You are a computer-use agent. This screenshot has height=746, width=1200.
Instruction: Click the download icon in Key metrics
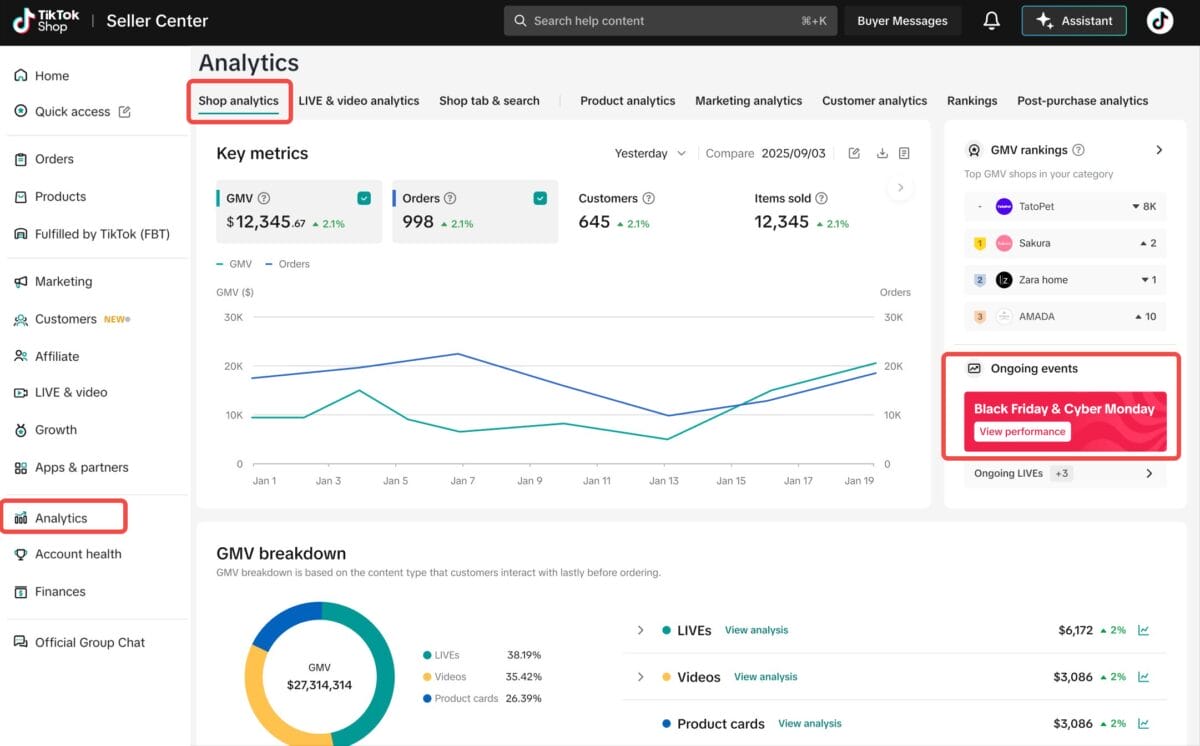[882, 154]
